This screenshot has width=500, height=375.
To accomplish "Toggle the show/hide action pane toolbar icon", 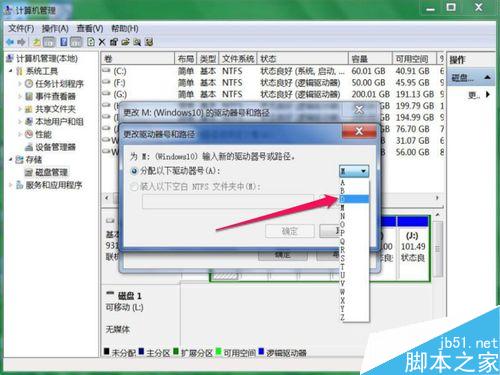I will 76,42.
